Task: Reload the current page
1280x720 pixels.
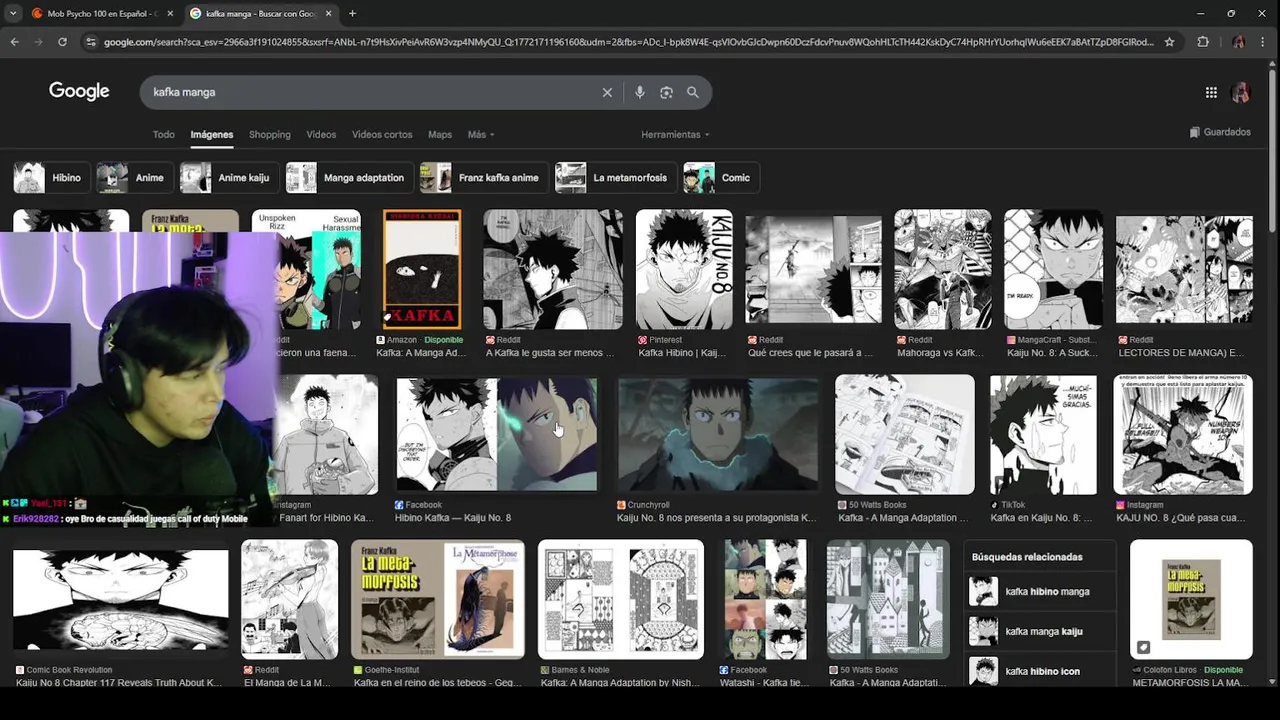Action: coord(62,42)
